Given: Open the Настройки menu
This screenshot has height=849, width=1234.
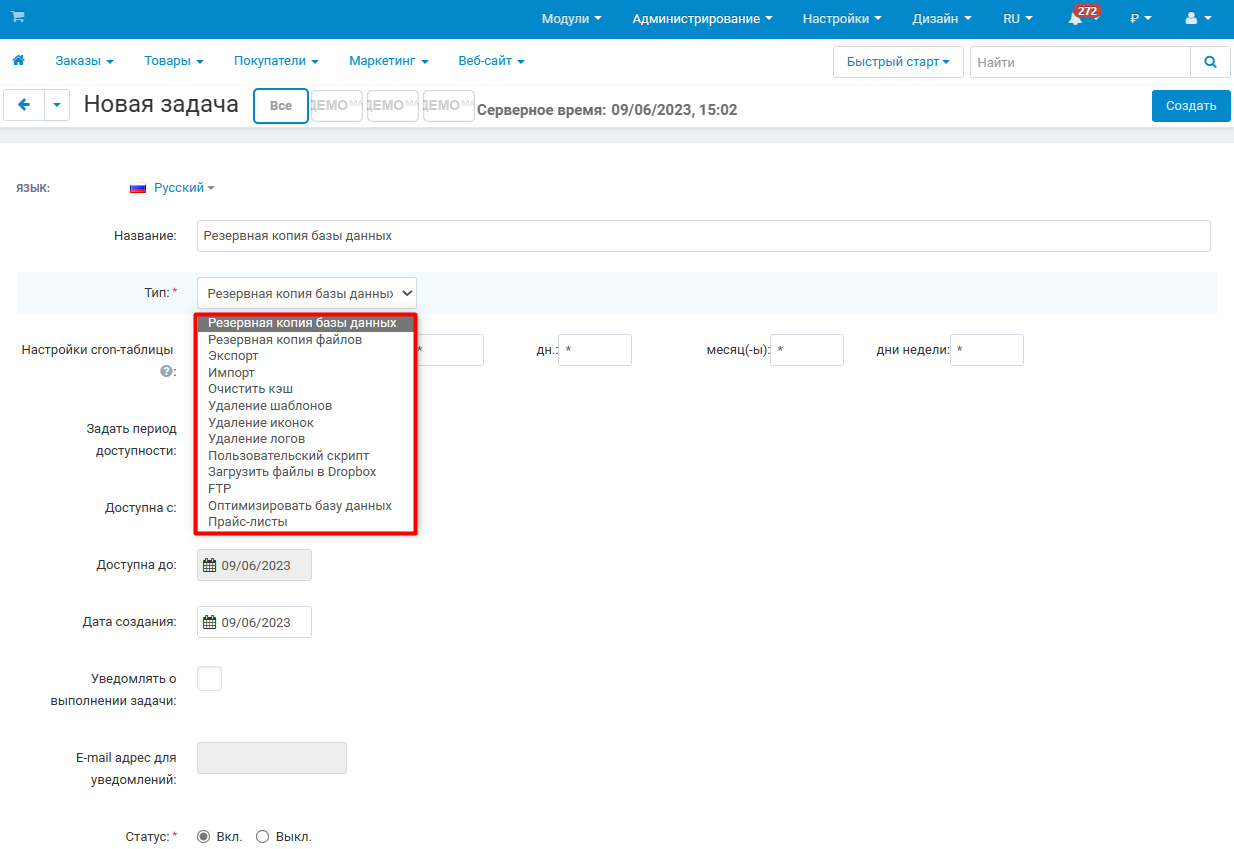Looking at the screenshot, I should click(842, 18).
